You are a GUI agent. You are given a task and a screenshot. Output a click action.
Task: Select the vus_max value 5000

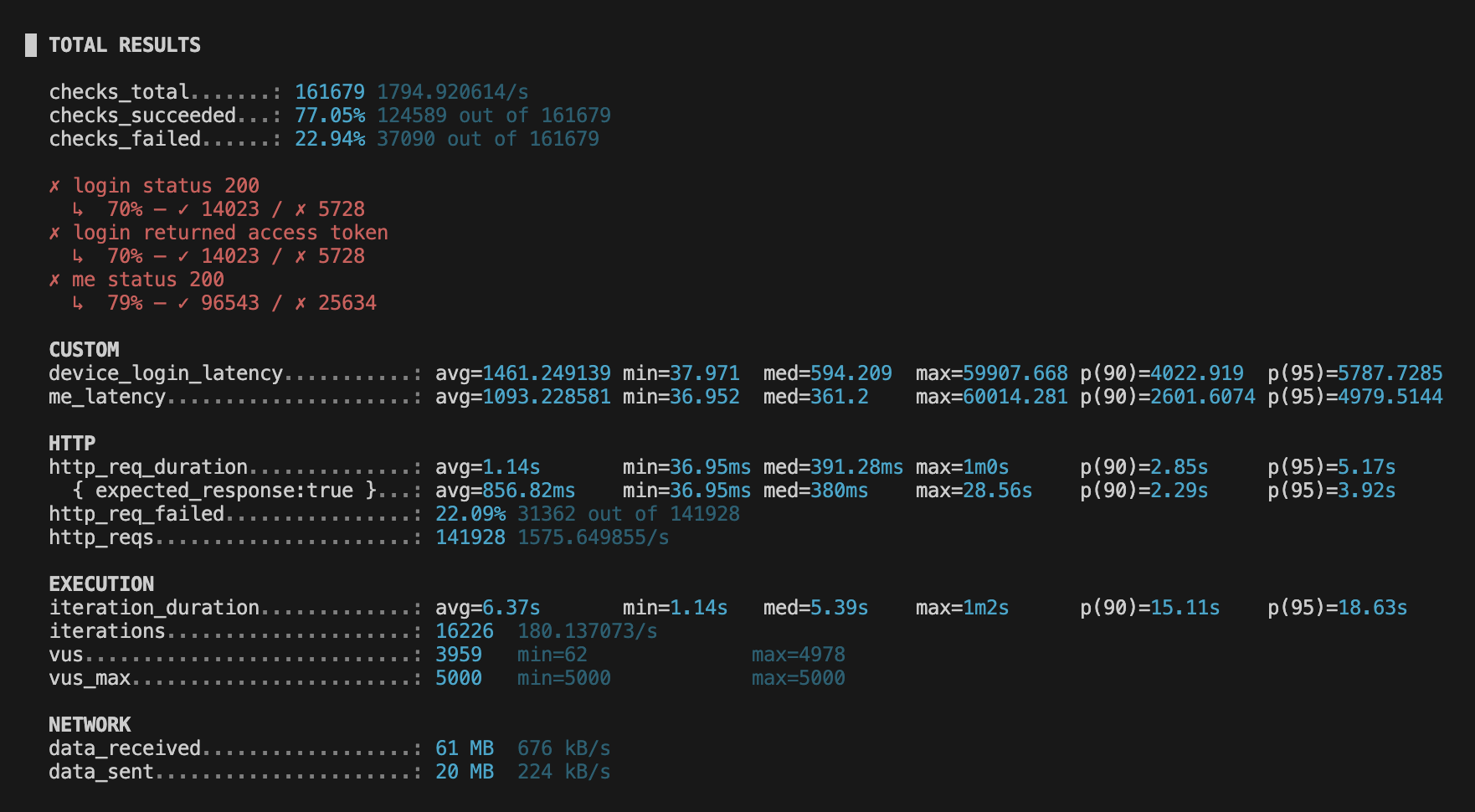[459, 678]
